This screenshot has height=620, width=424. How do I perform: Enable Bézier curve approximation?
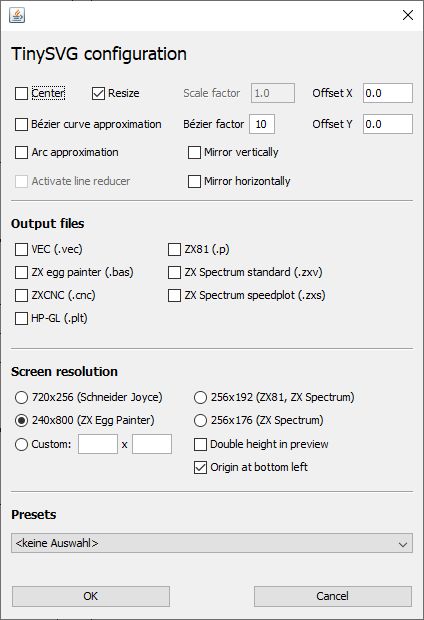(x=21, y=124)
